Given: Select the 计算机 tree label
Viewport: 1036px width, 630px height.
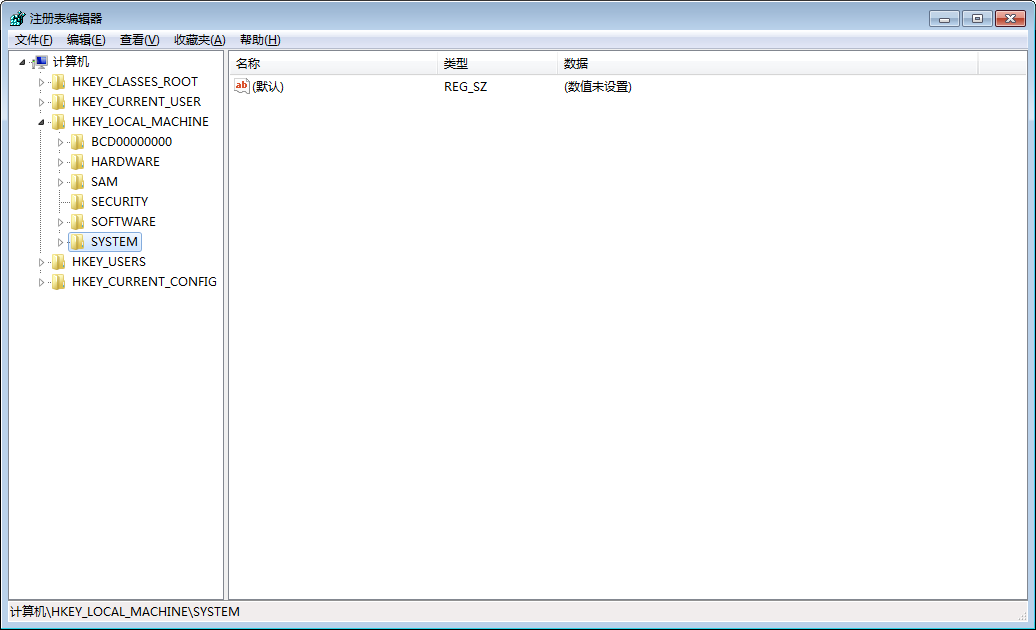Looking at the screenshot, I should click(71, 62).
